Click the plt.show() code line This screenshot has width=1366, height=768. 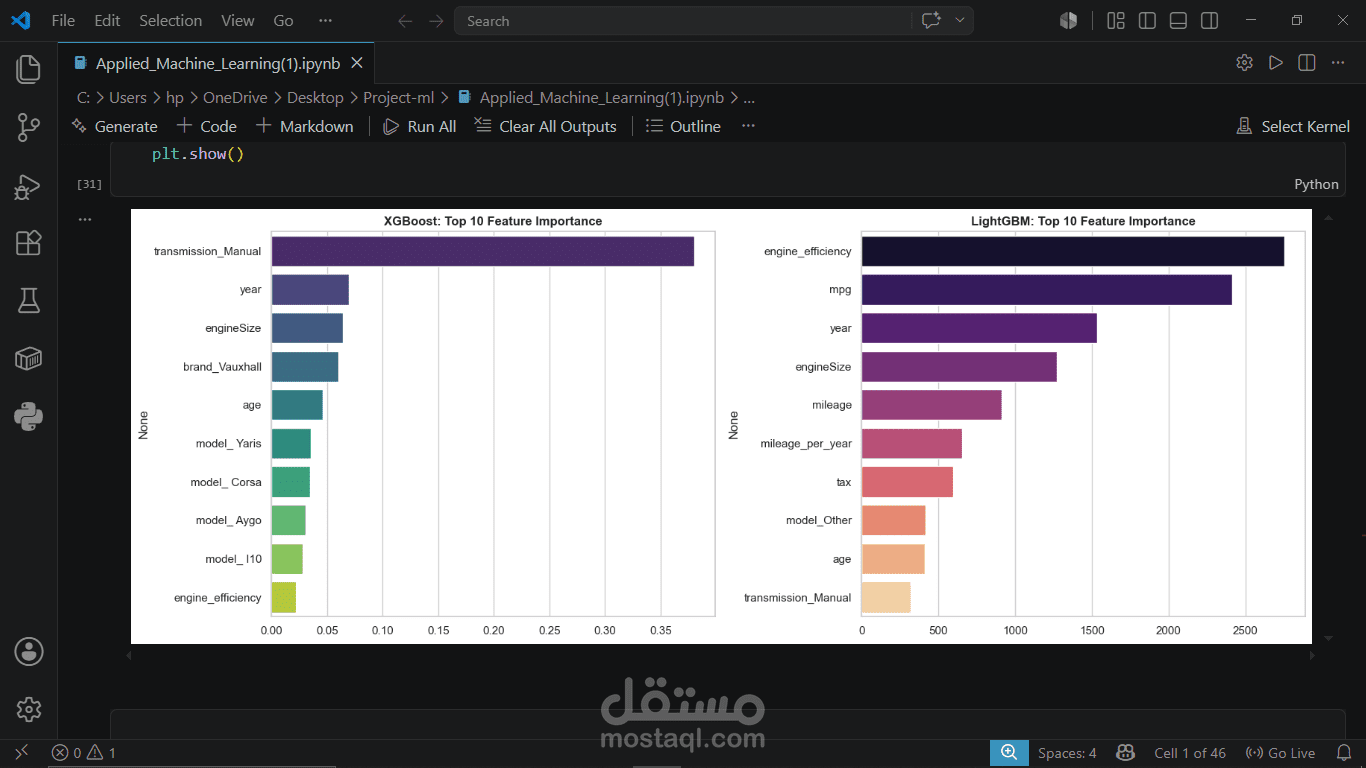coord(198,154)
